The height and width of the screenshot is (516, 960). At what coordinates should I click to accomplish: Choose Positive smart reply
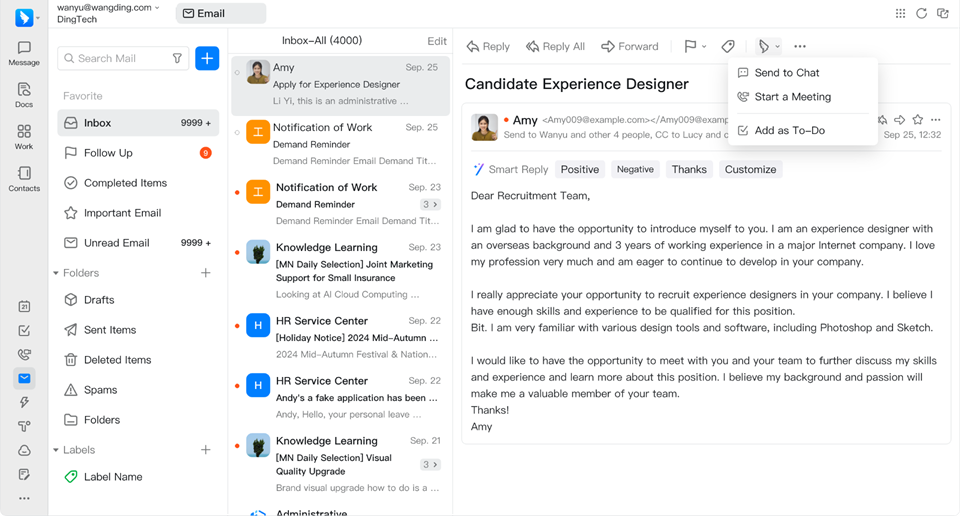(580, 170)
